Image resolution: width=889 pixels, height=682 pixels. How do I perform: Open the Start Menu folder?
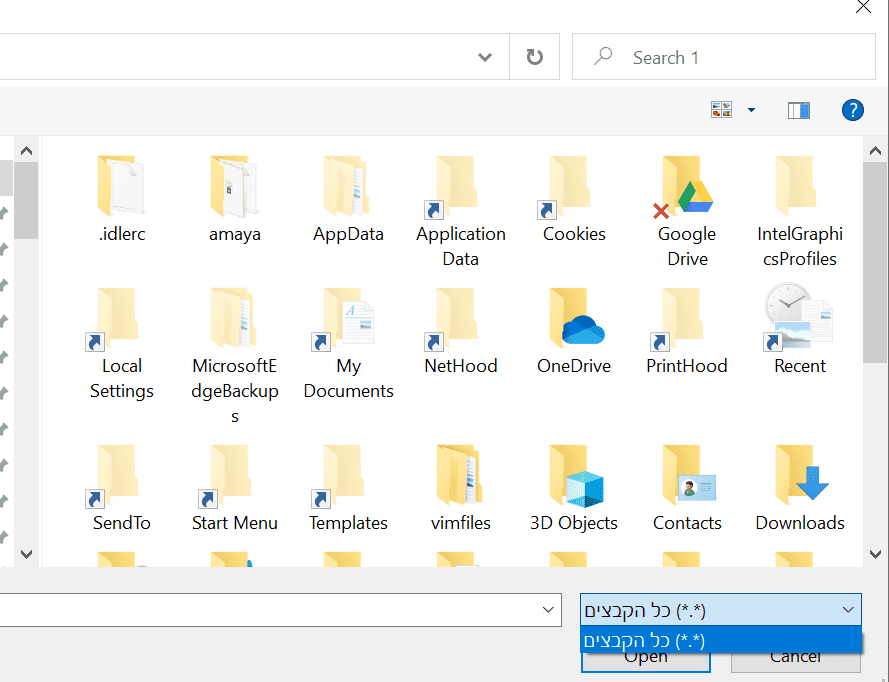click(234, 484)
